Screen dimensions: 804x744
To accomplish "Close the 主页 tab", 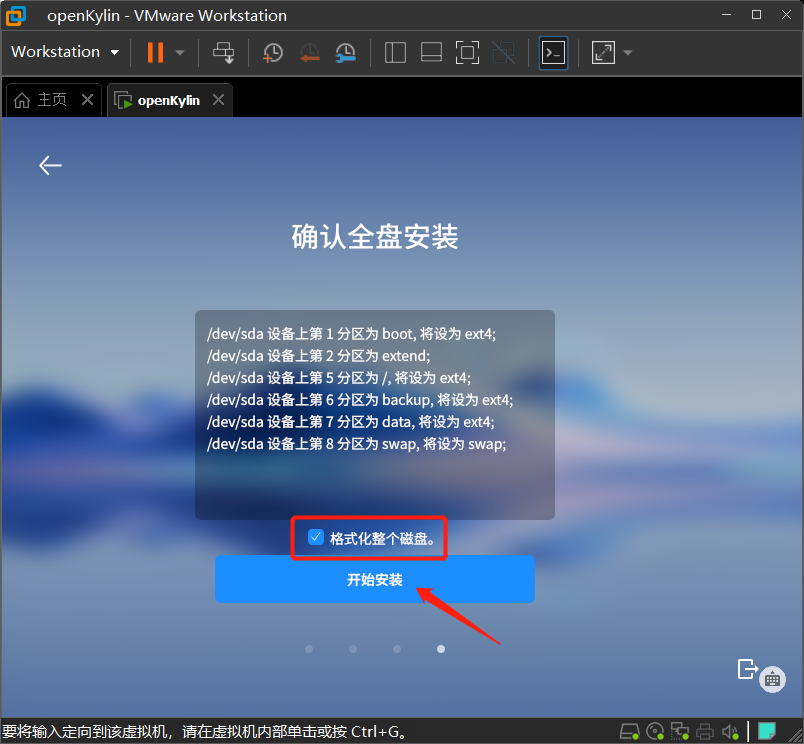I will tap(88, 99).
